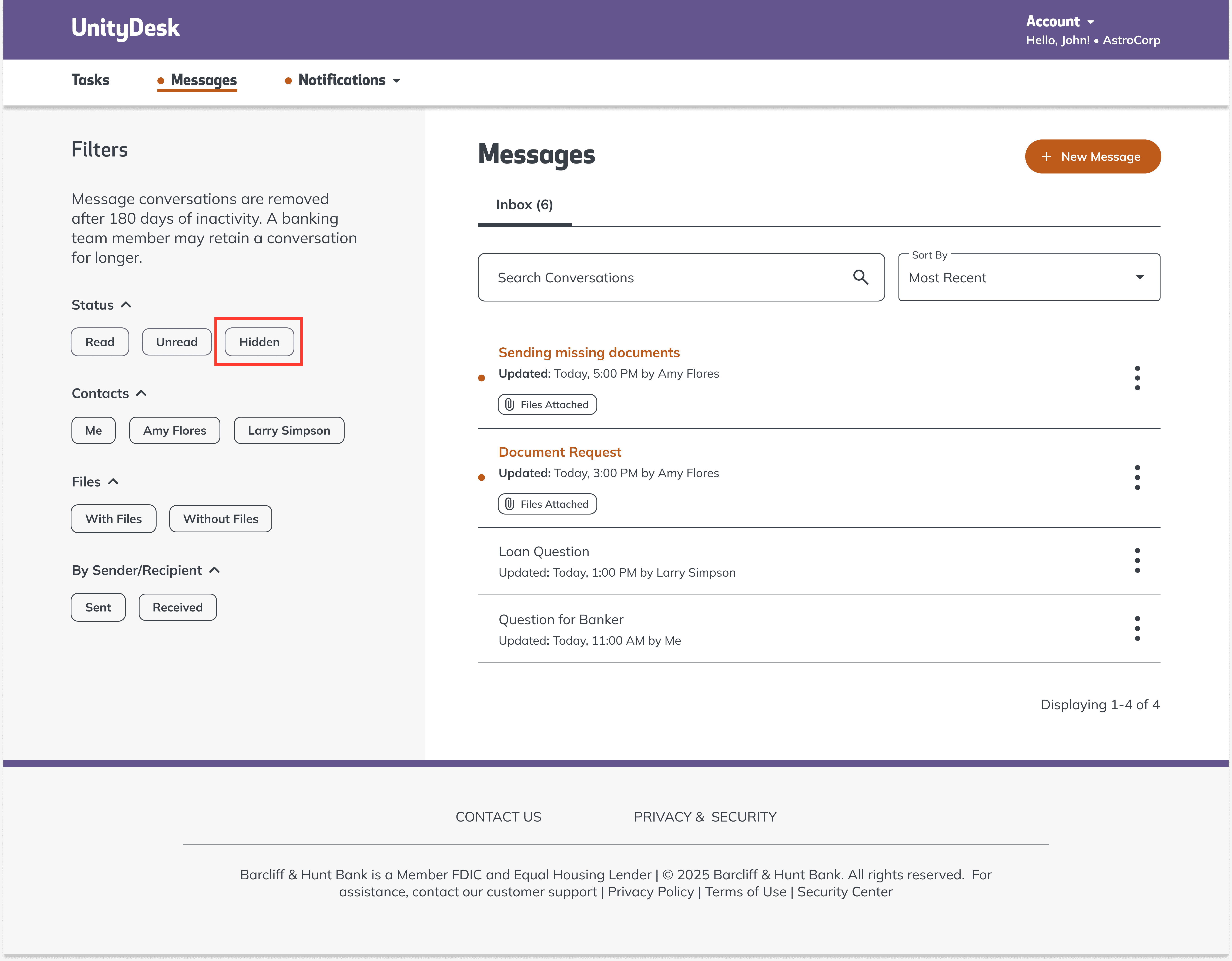The width and height of the screenshot is (1232, 961).
Task: Toggle the Unread status filter
Action: point(177,342)
